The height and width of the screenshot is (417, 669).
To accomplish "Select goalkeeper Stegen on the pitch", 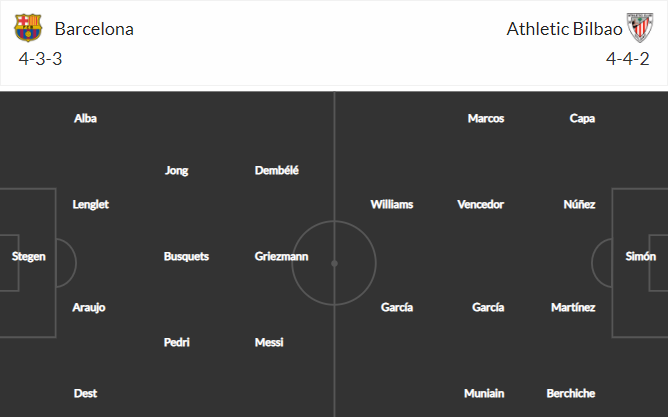I will [x=29, y=257].
